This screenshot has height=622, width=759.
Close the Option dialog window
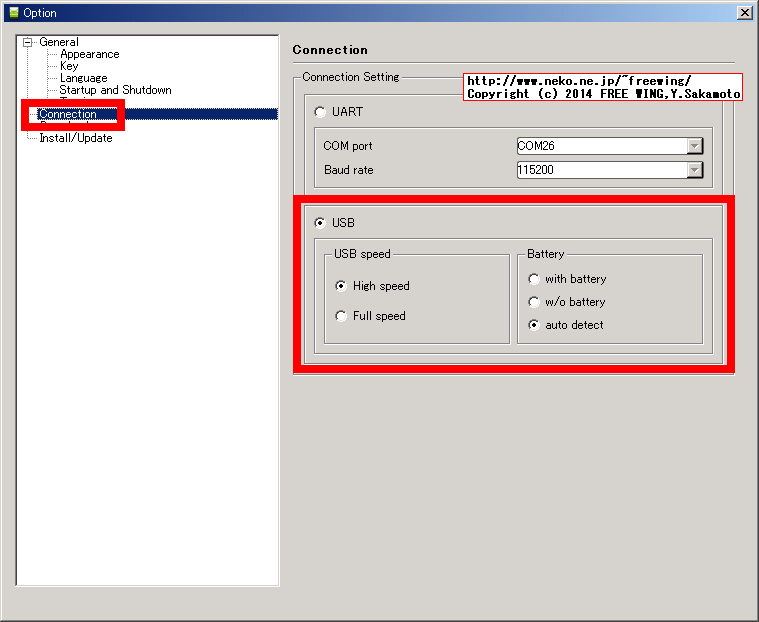click(744, 13)
